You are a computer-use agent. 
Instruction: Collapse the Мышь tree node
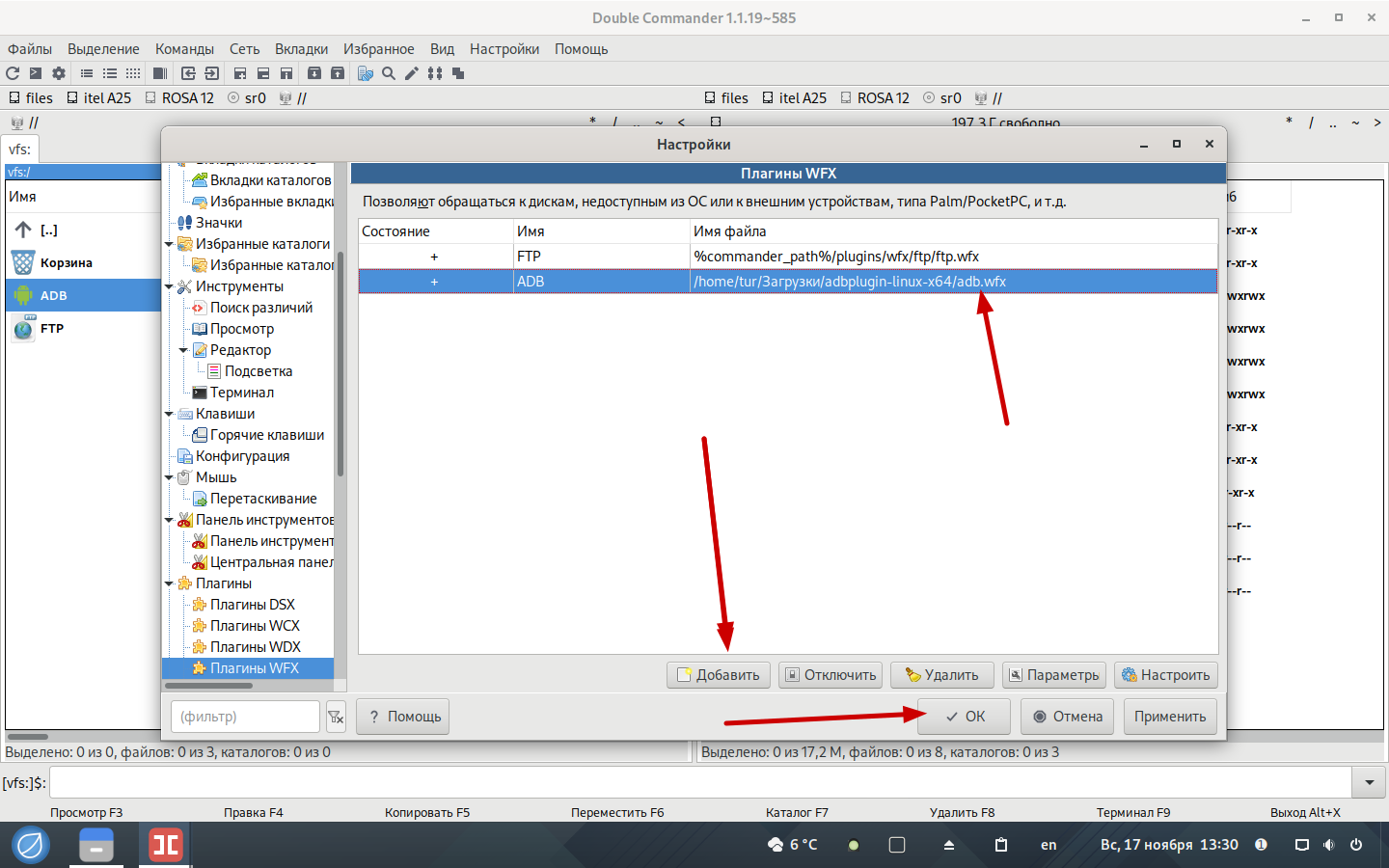[x=170, y=477]
